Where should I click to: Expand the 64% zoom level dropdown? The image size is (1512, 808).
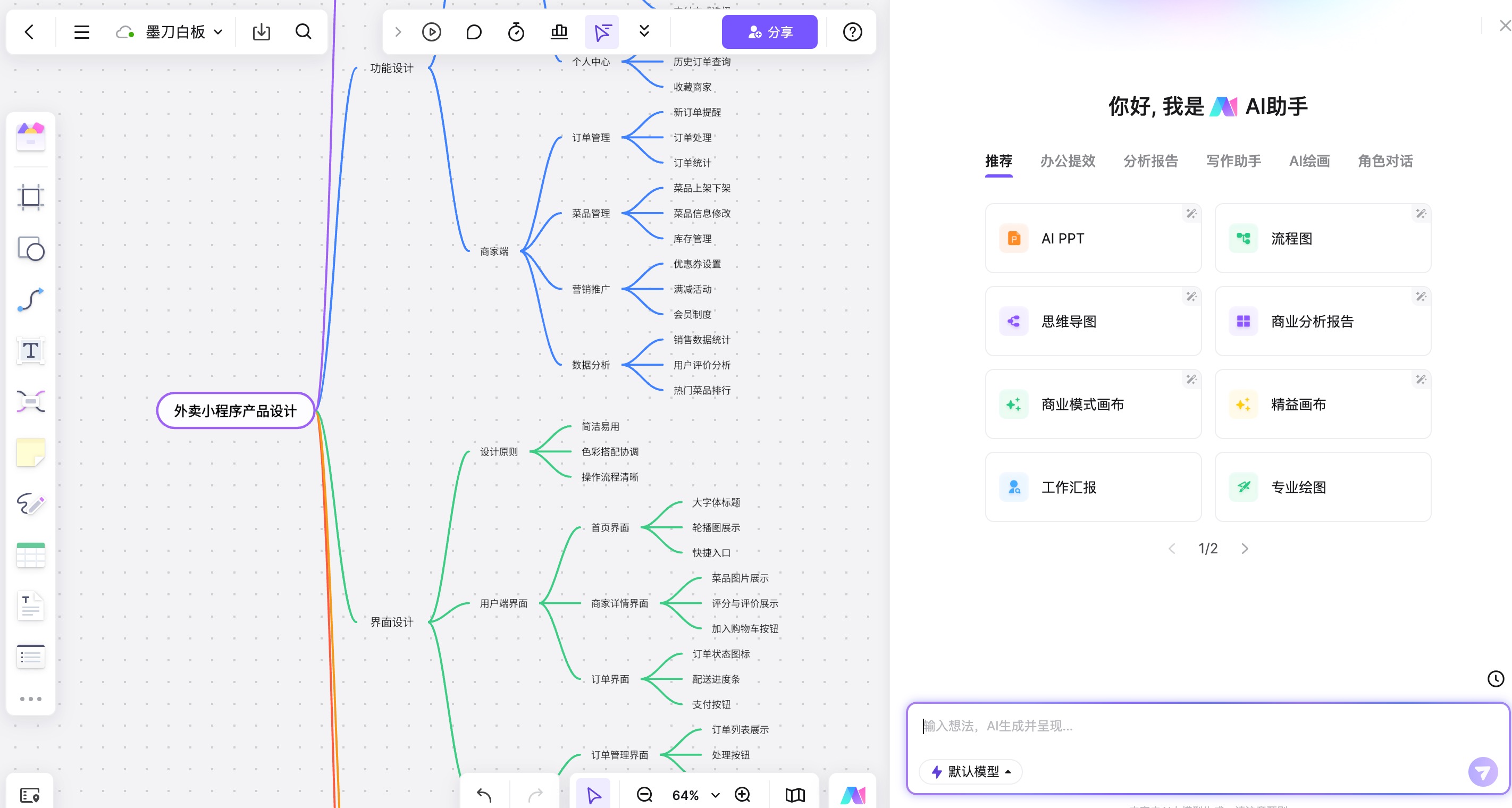(715, 795)
